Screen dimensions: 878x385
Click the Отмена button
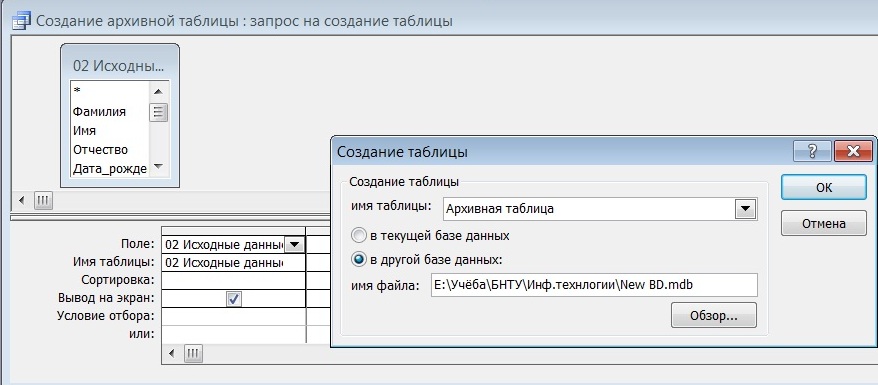(824, 224)
